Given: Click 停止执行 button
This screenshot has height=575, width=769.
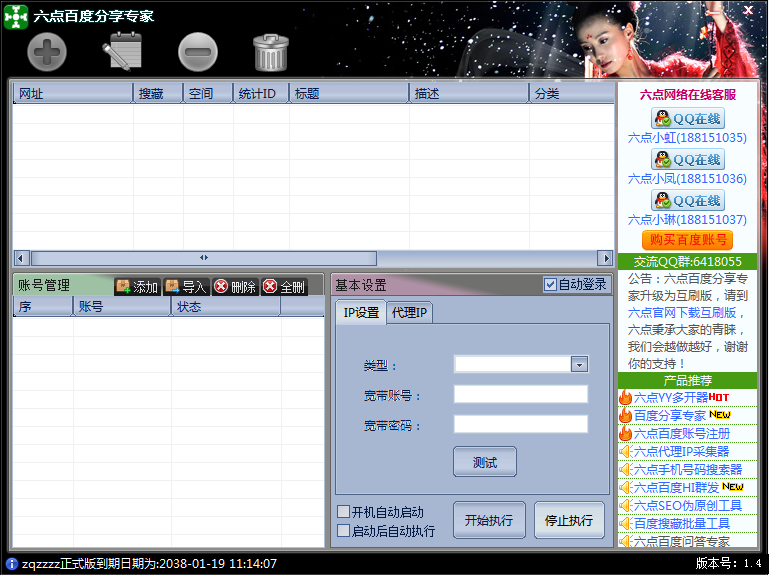Looking at the screenshot, I should (x=569, y=520).
